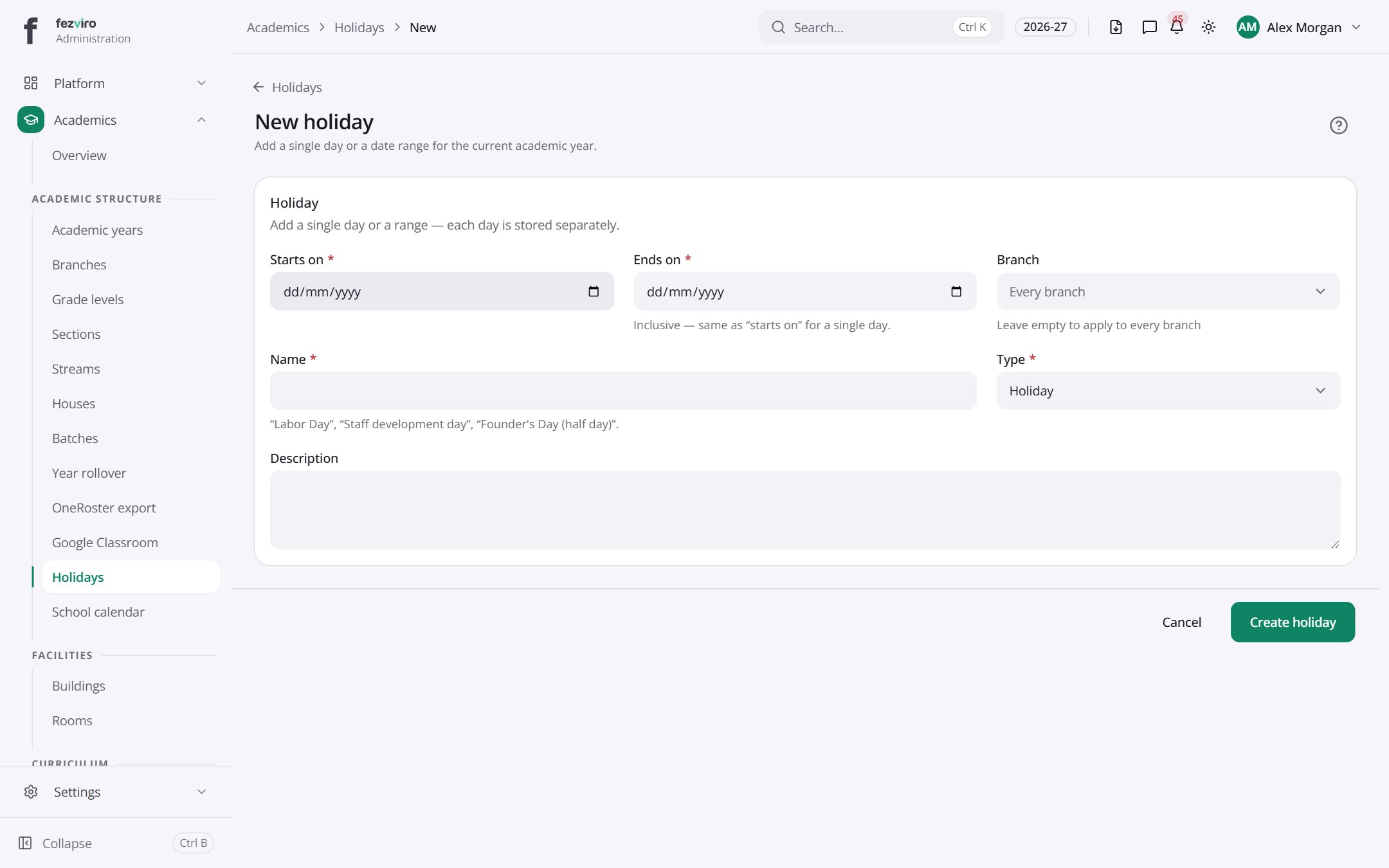Click the Collapse sidebar panel icon
The image size is (1389, 868).
tap(25, 843)
